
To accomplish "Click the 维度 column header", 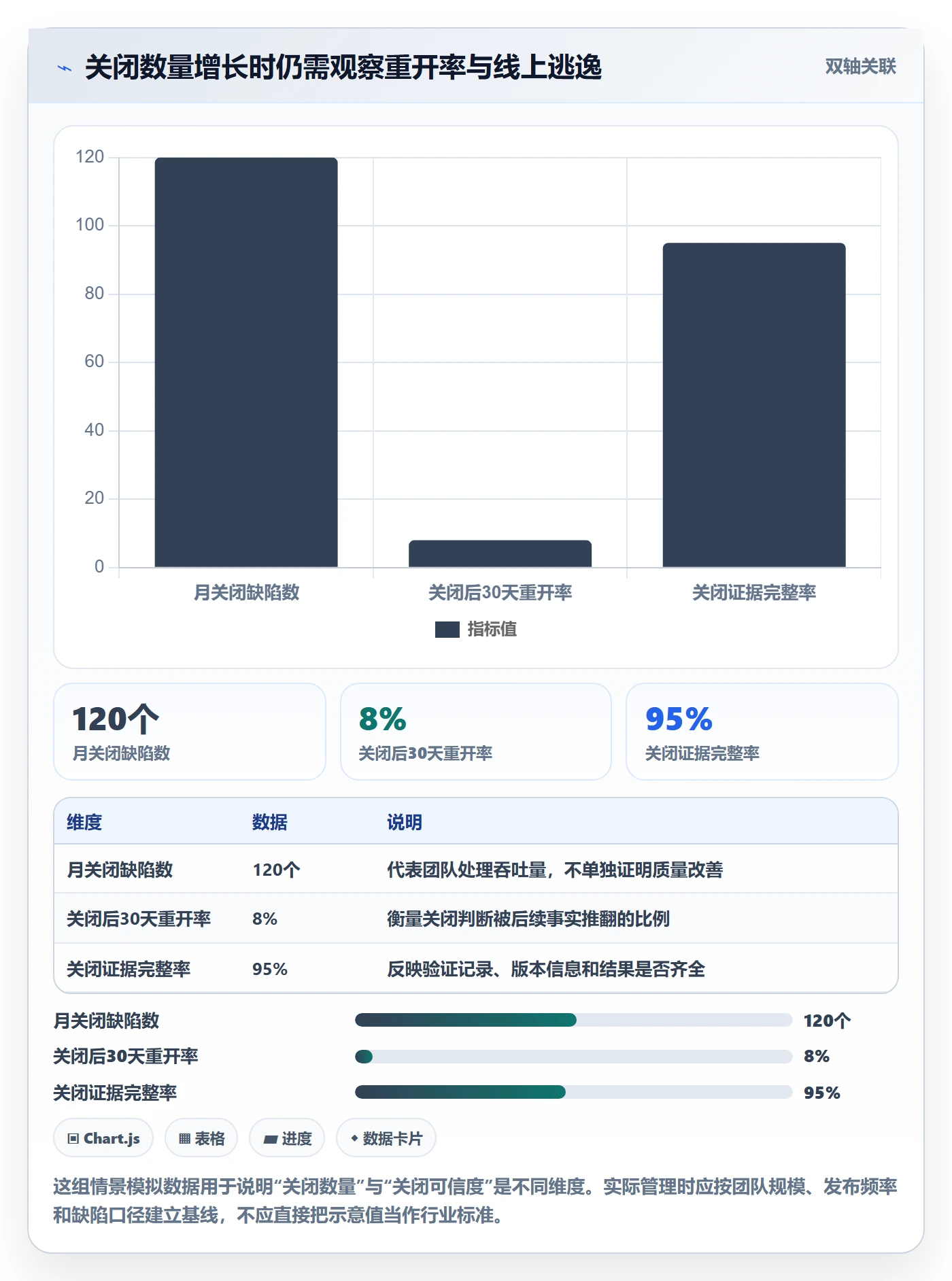I will (x=84, y=823).
